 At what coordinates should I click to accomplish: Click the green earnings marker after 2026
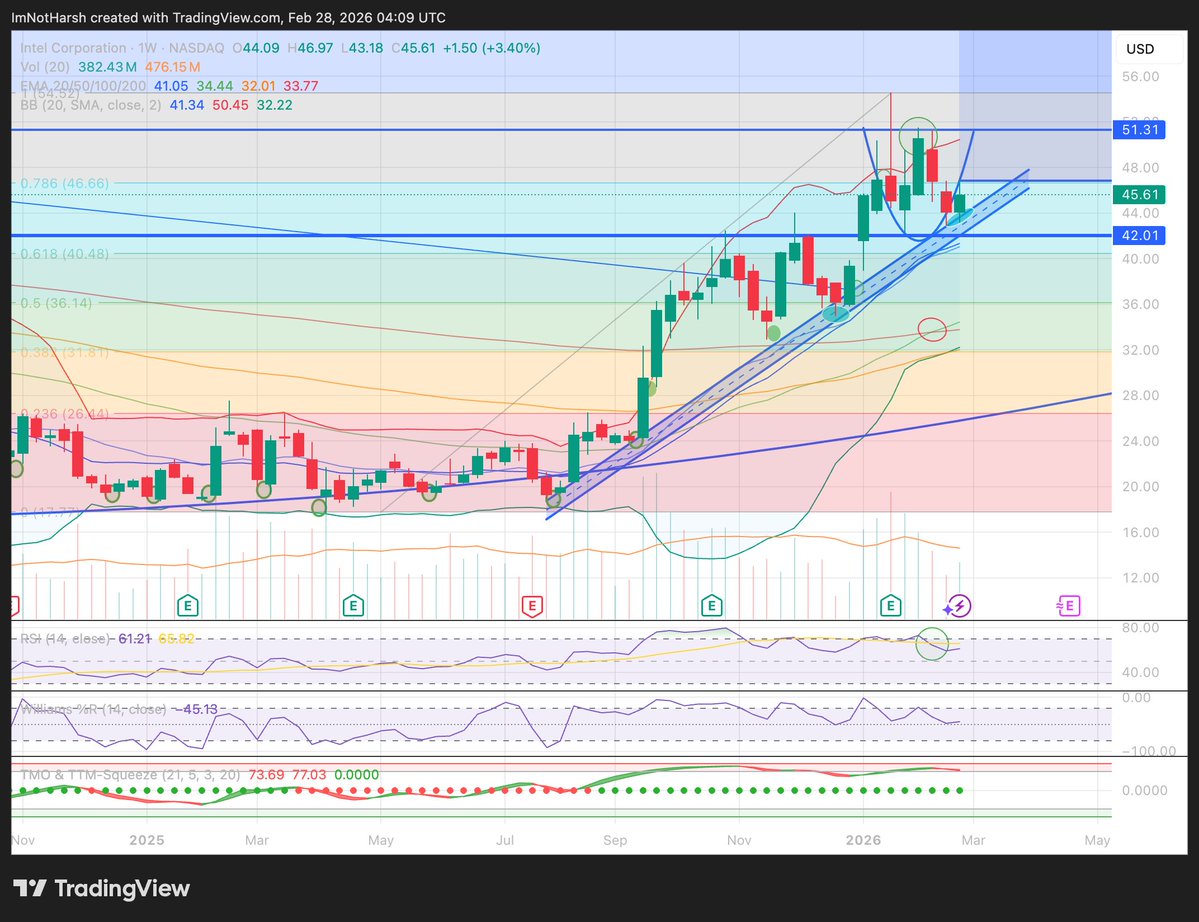[890, 606]
